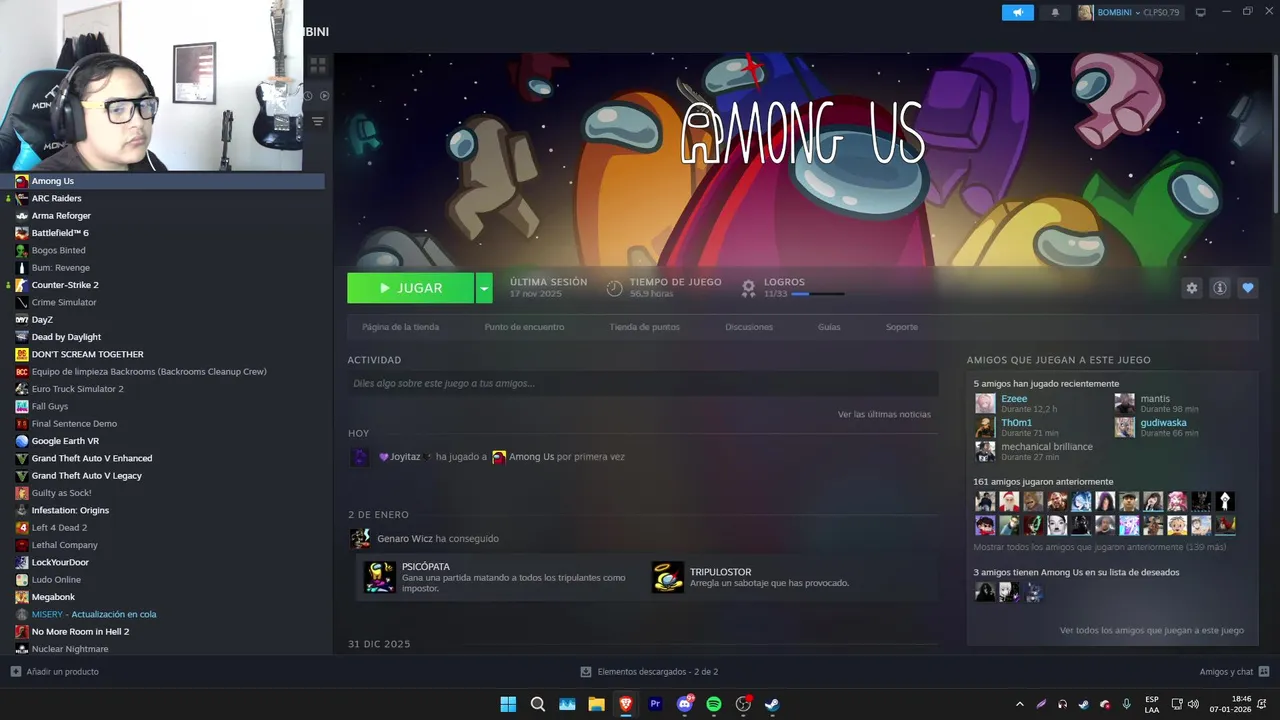Click Mostrar todos los amigos que jugaron anteriormente
The height and width of the screenshot is (720, 1280).
point(1099,547)
